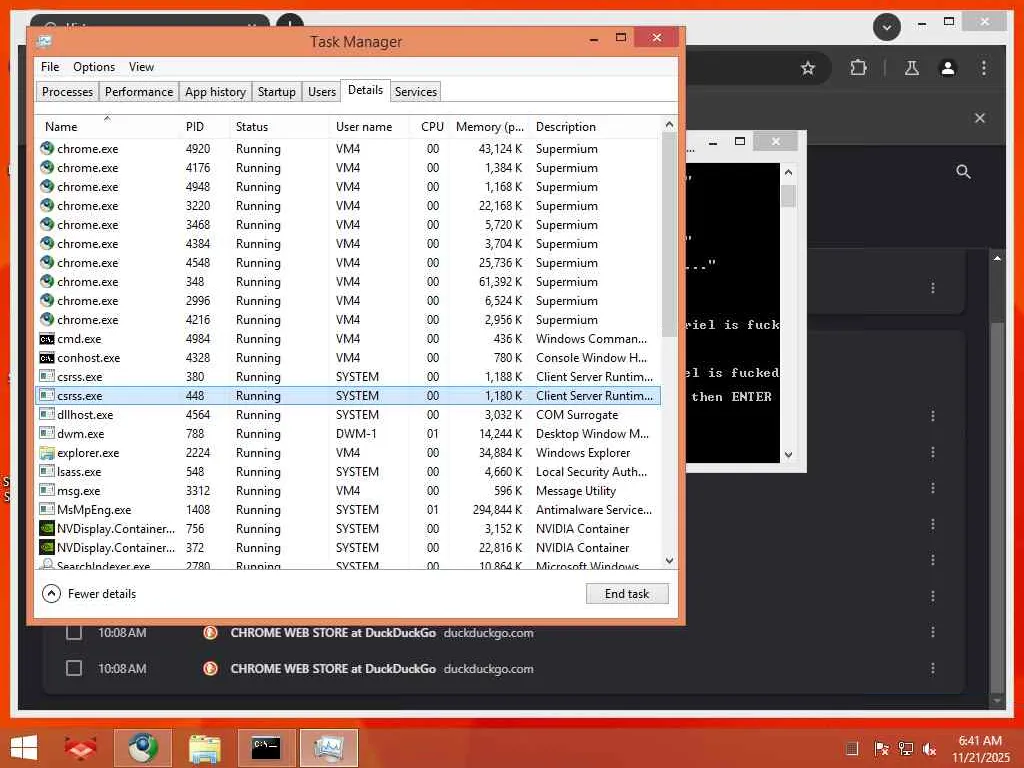Open last CHROME WEB STORE at DuckDuckGo link
Image resolution: width=1024 pixels, height=768 pixels.
[332, 668]
